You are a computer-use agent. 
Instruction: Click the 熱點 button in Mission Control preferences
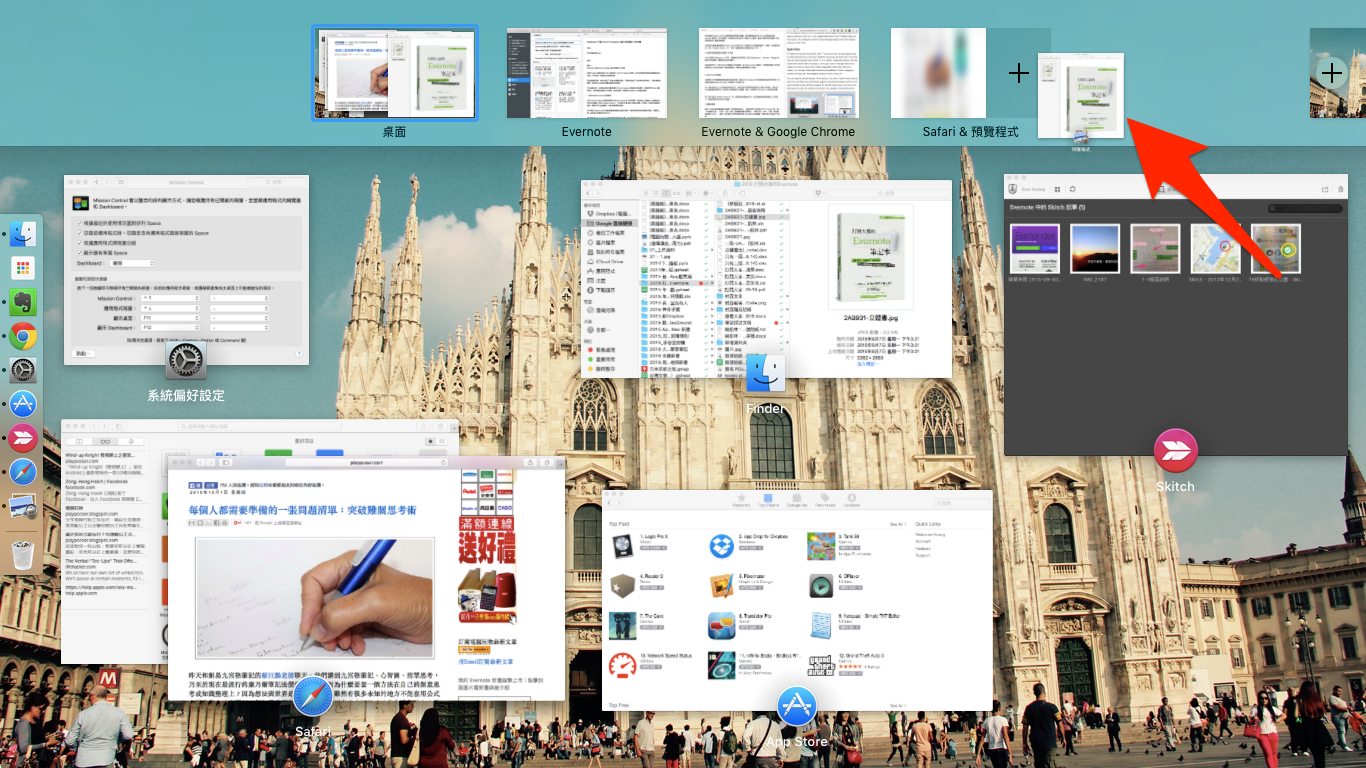click(x=85, y=353)
